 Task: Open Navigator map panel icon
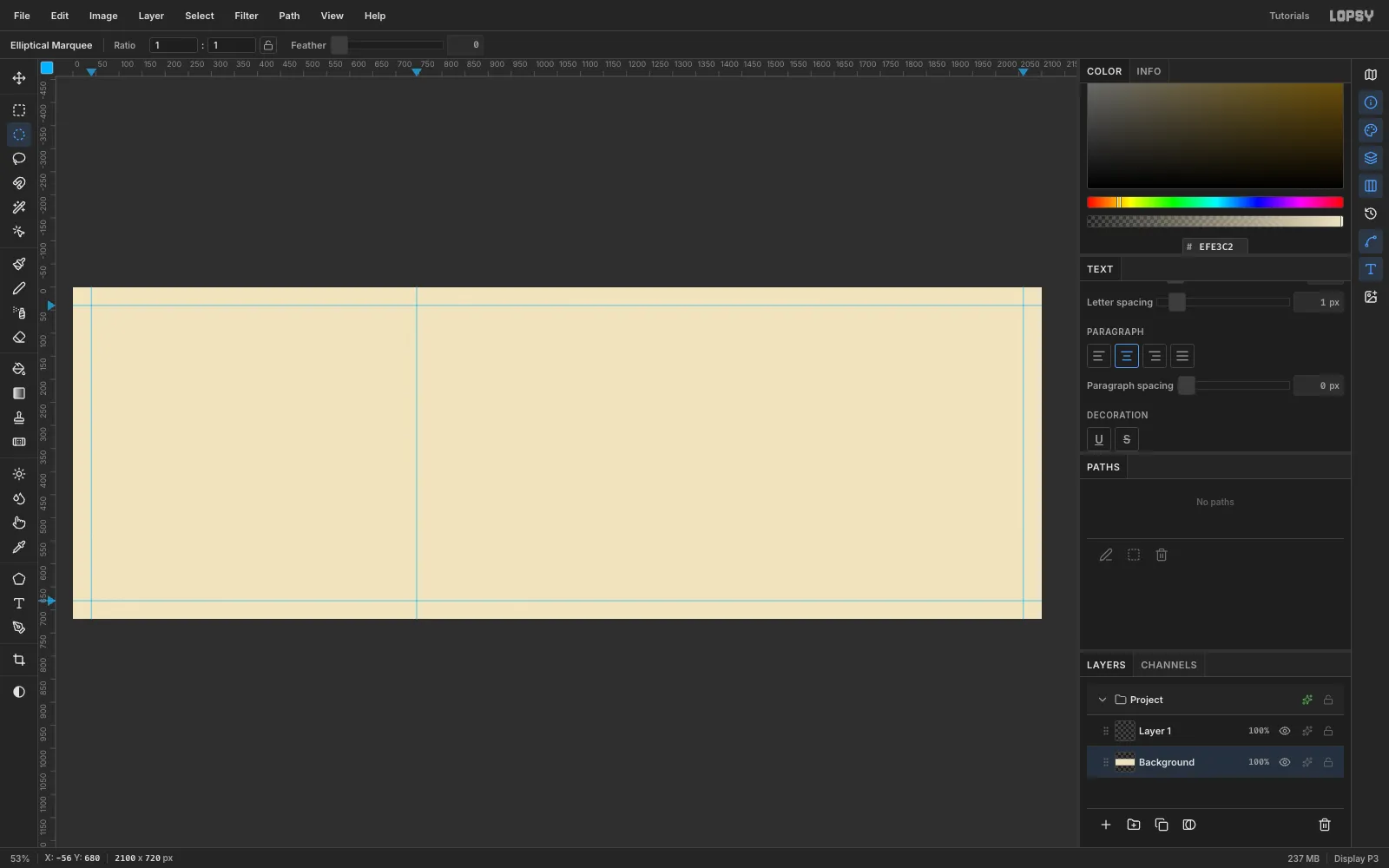(1370, 75)
